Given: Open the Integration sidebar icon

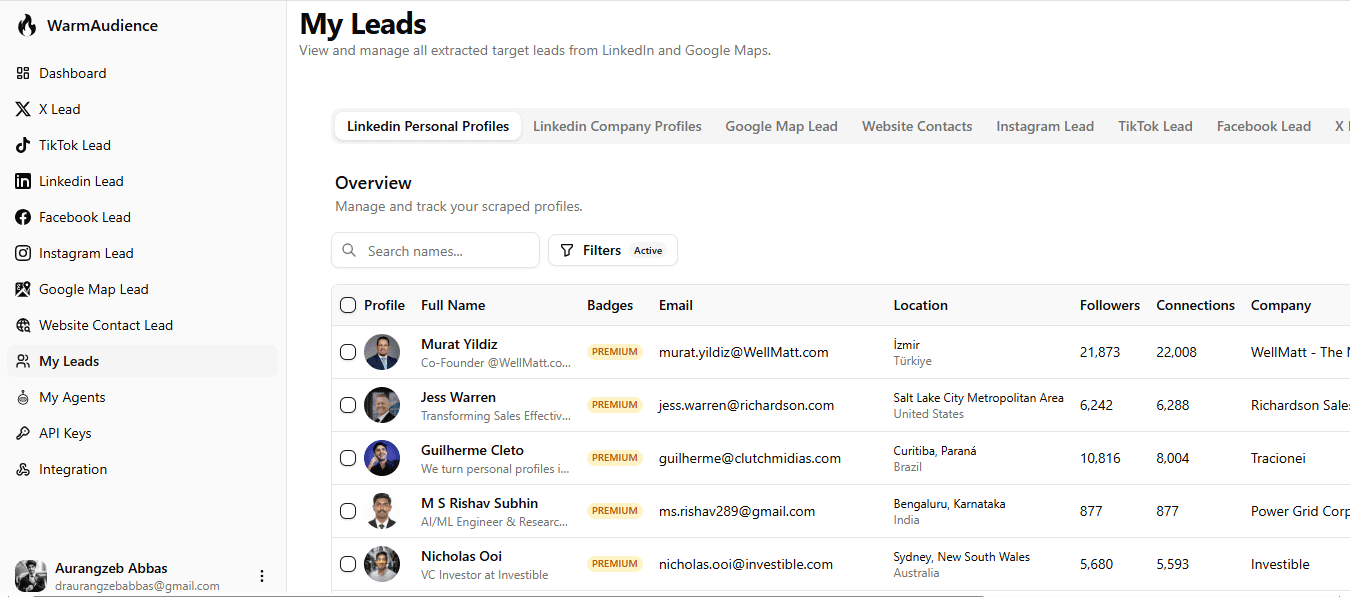Looking at the screenshot, I should pos(23,469).
